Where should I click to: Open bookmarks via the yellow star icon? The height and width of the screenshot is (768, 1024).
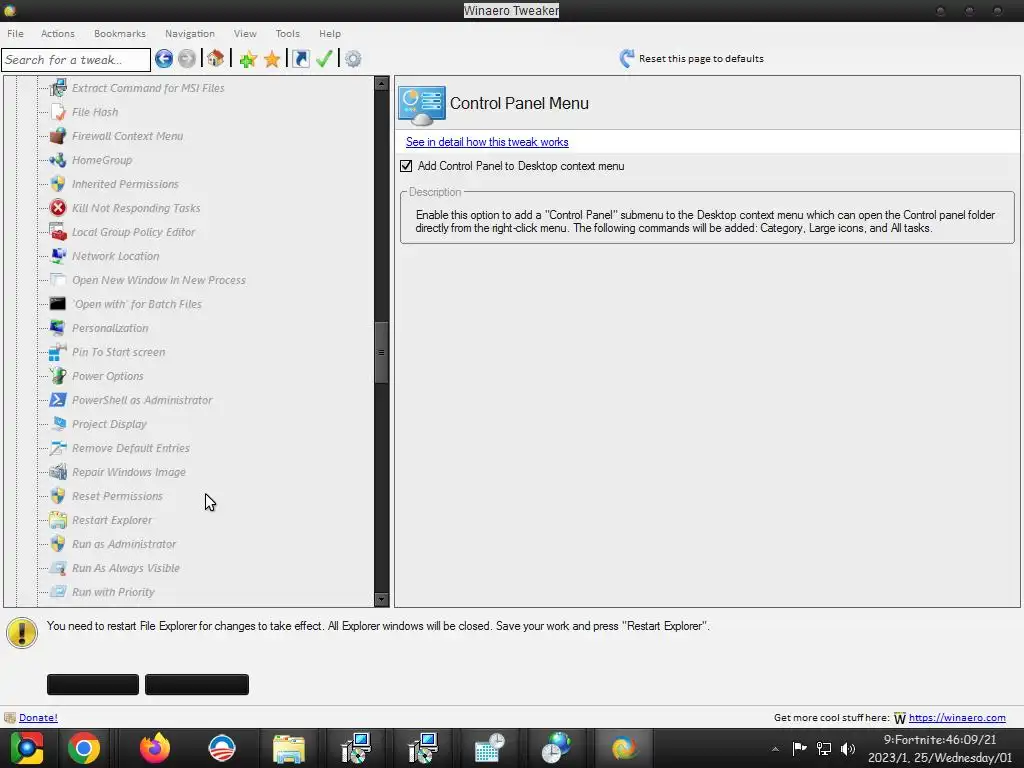[272, 59]
